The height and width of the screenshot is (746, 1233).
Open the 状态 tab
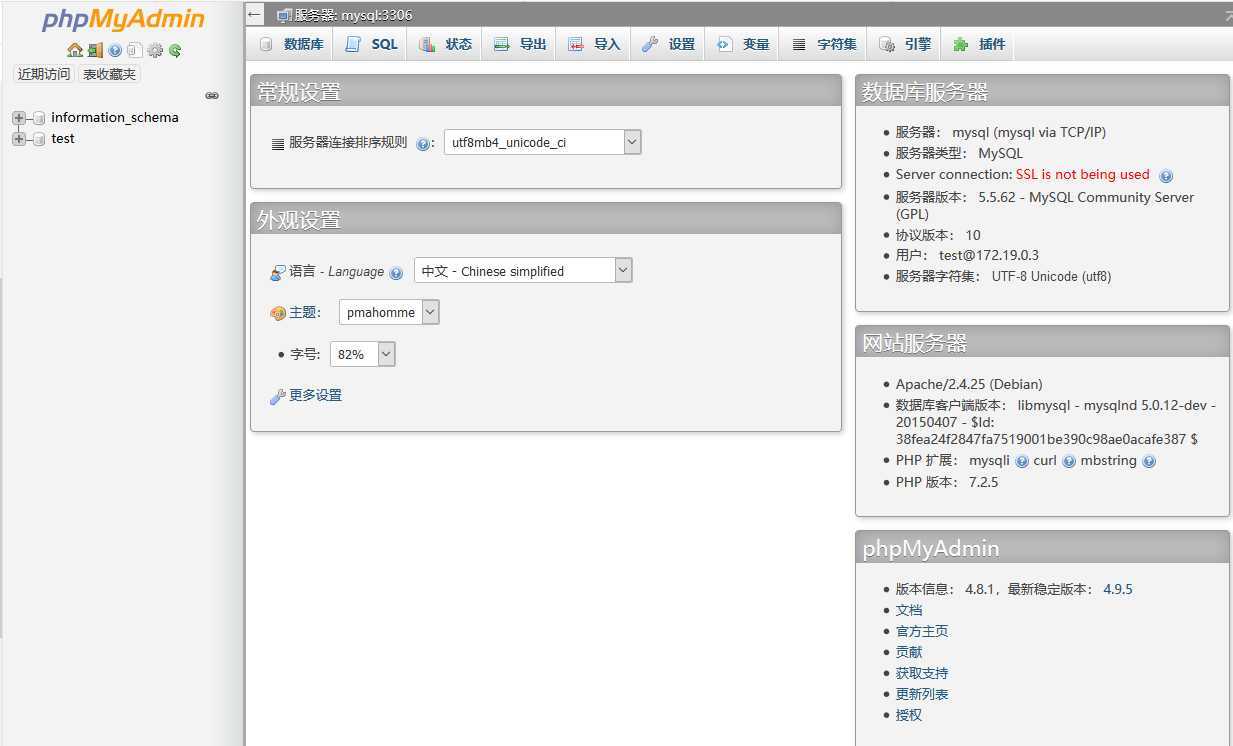pyautogui.click(x=445, y=44)
